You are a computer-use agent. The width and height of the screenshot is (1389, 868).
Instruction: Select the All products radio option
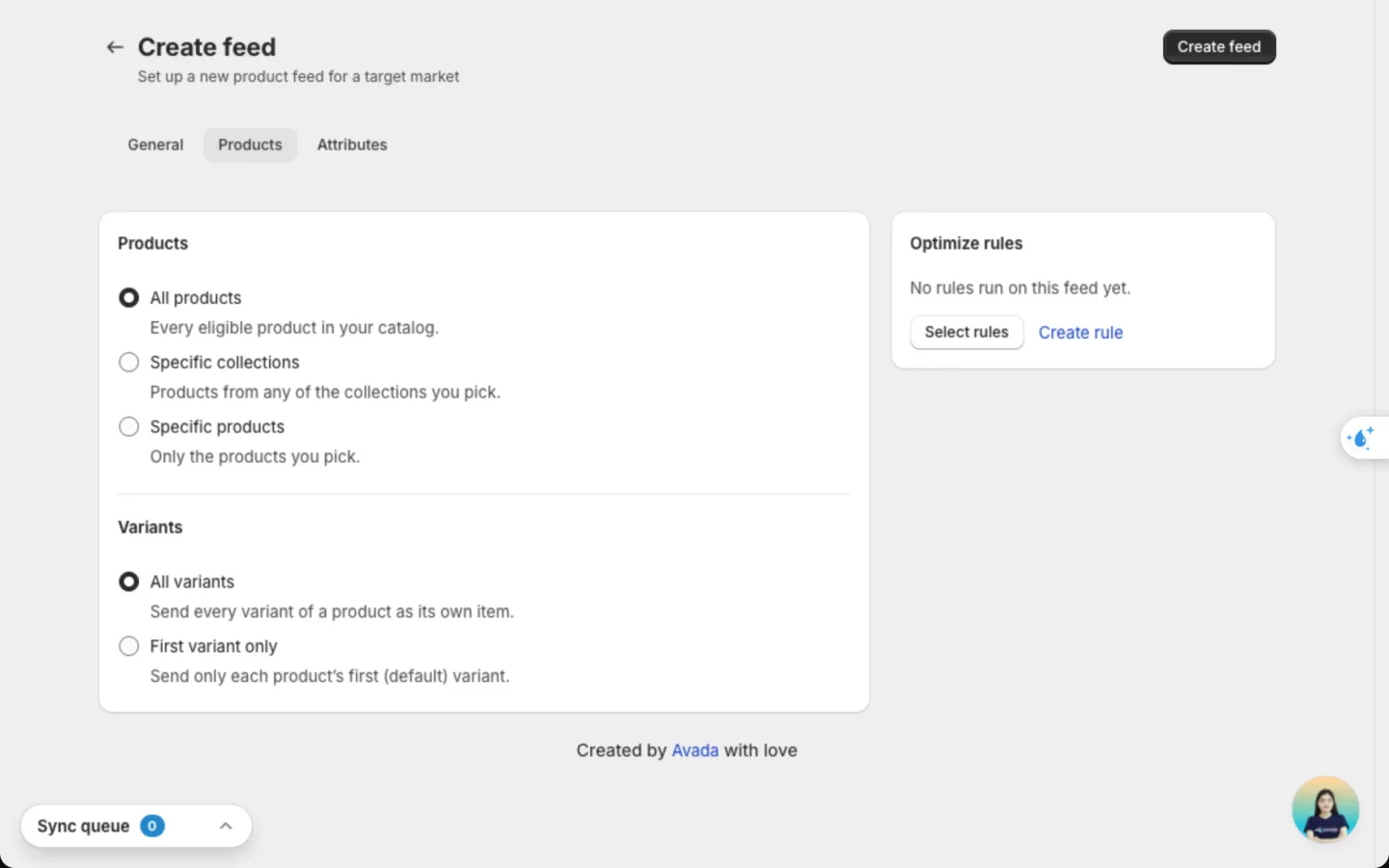(128, 298)
